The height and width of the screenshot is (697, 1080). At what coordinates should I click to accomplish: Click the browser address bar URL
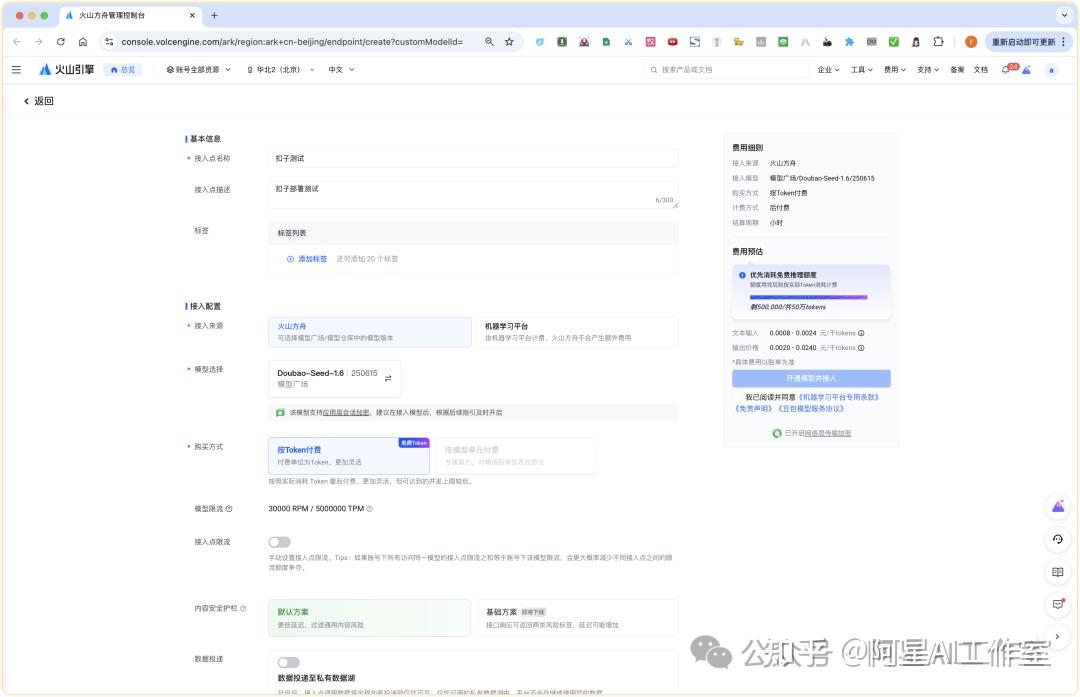pos(292,42)
